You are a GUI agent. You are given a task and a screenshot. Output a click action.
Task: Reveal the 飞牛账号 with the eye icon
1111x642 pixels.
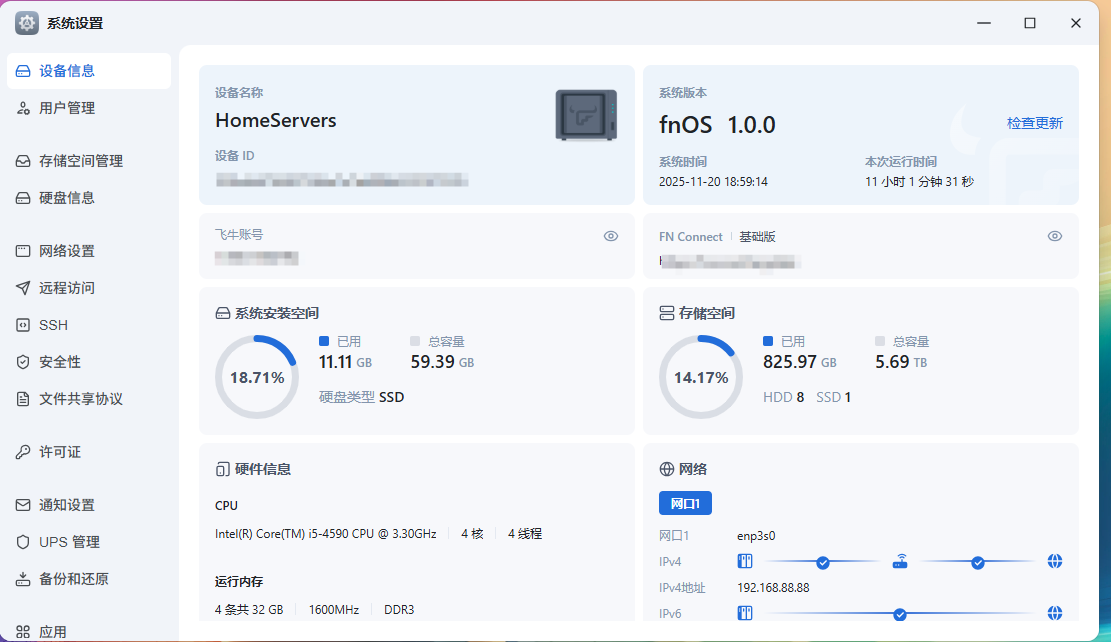[611, 236]
